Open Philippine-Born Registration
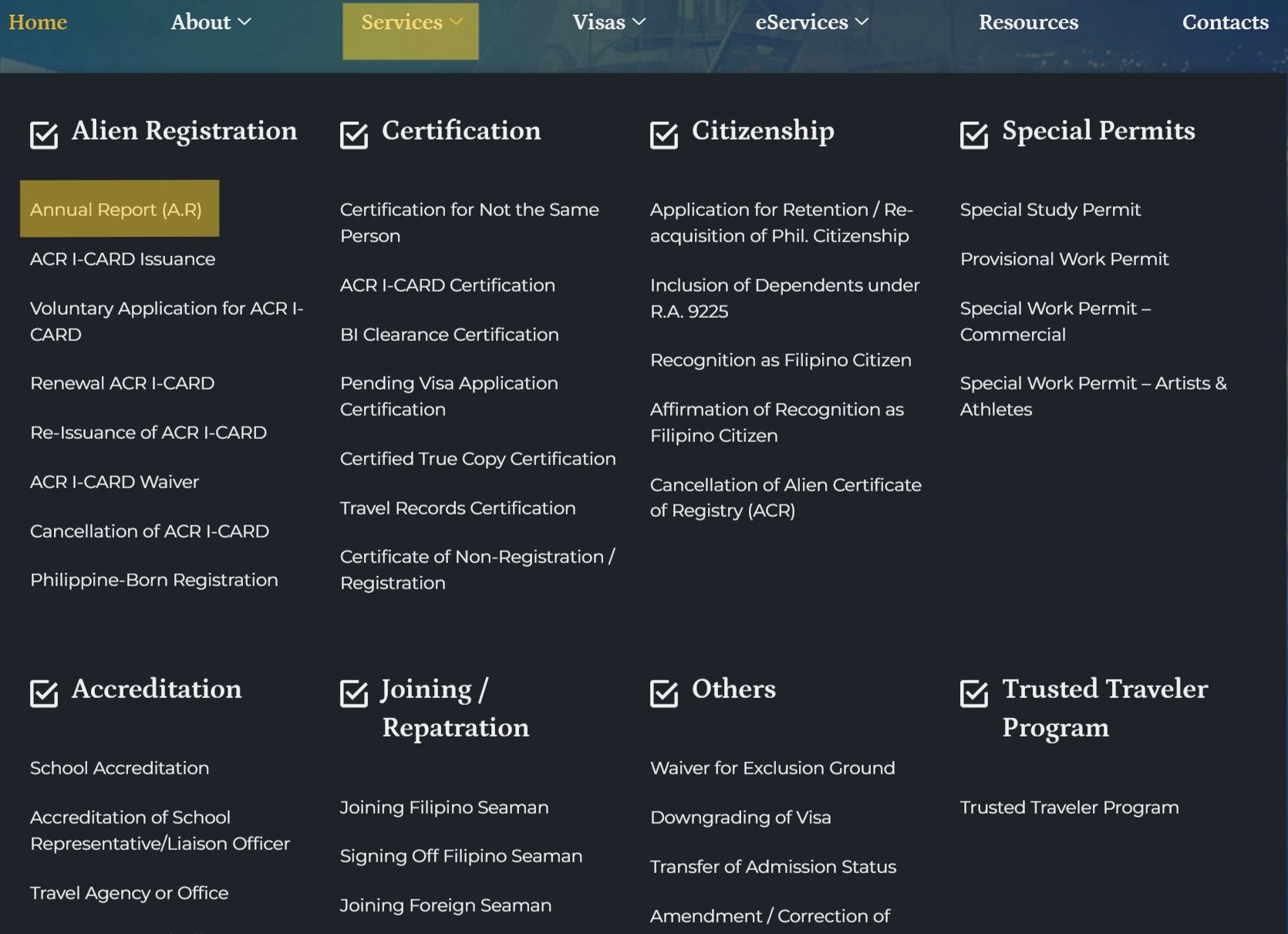Viewport: 1288px width, 934px height. tap(154, 580)
